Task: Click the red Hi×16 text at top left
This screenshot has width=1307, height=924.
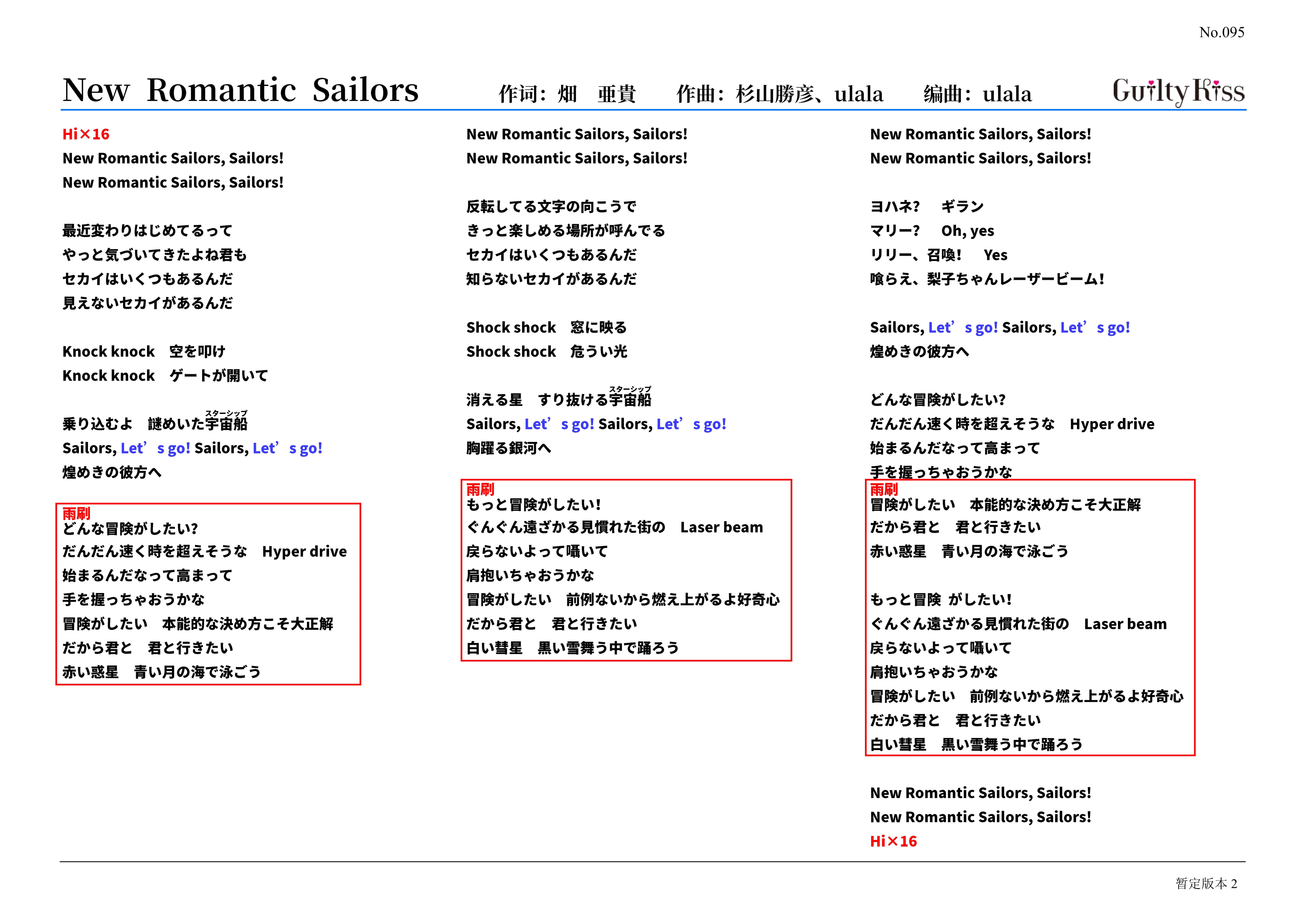Action: 86,134
